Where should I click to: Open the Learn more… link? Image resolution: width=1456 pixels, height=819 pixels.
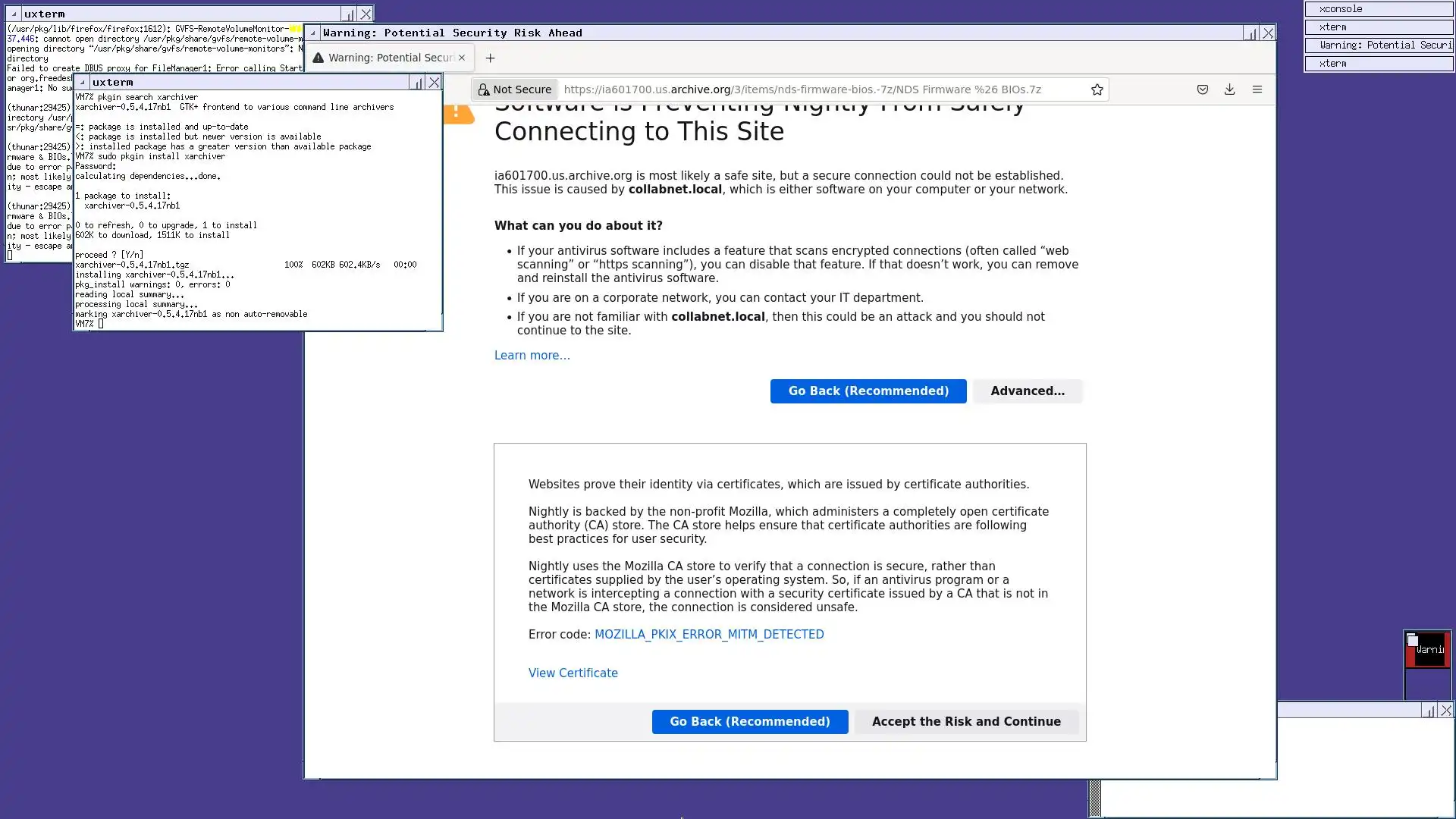coord(532,356)
